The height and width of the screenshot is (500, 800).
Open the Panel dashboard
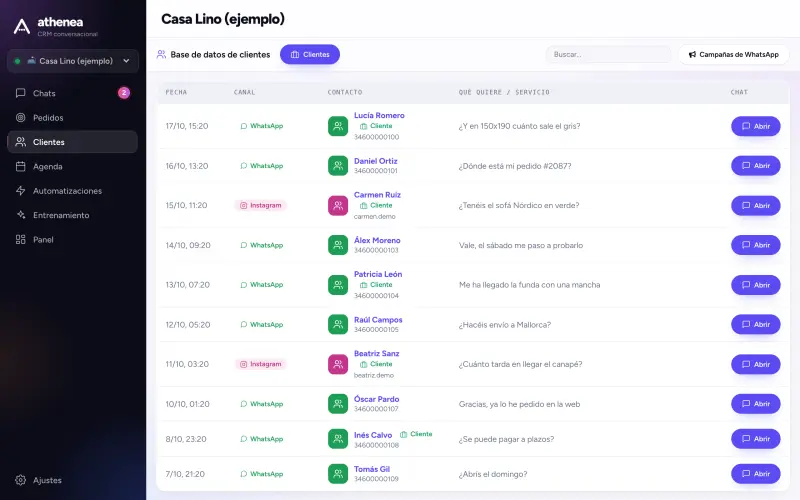(72, 240)
